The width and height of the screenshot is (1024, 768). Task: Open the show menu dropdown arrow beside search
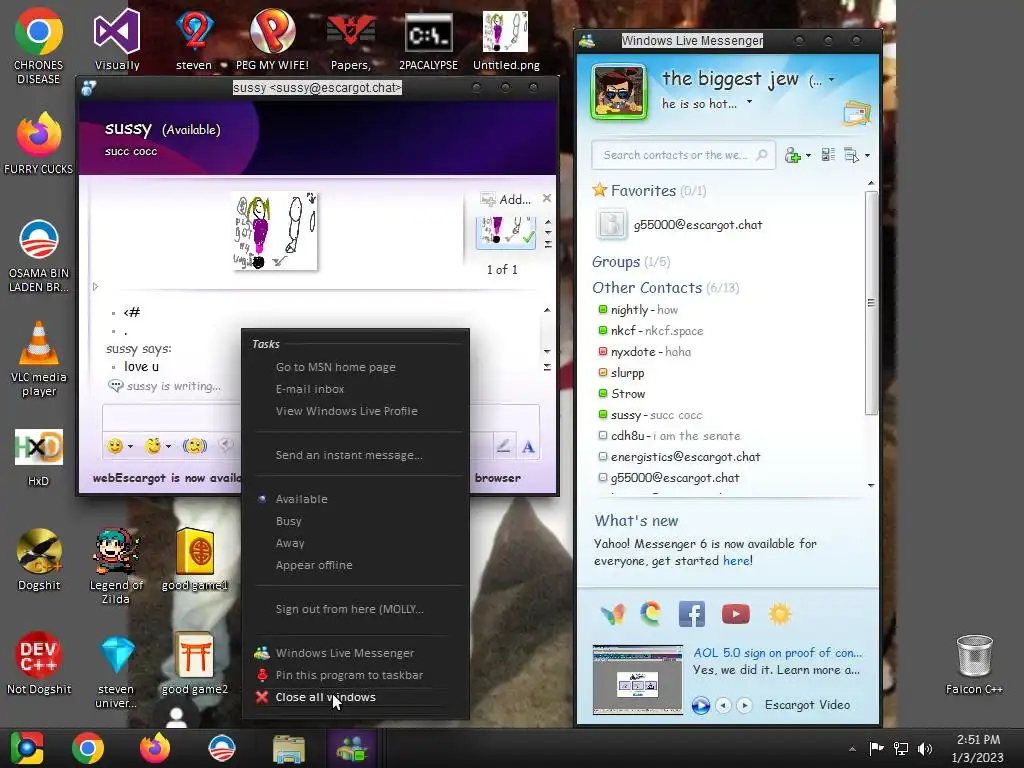coord(867,155)
